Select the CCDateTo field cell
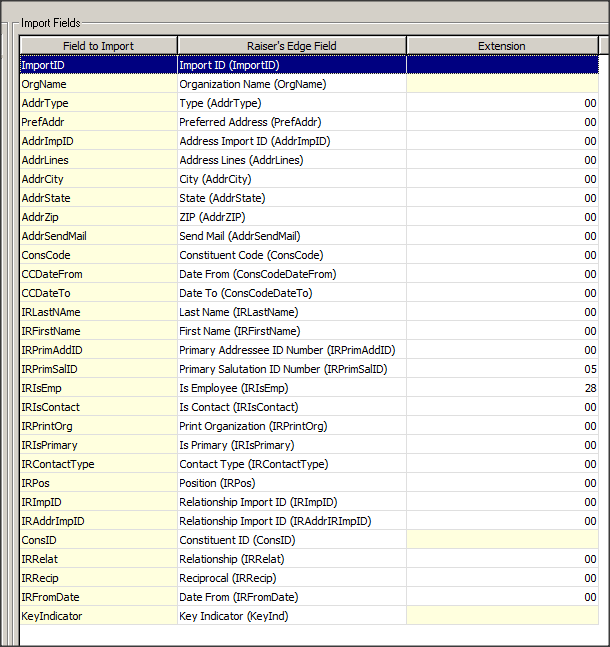The width and height of the screenshot is (610, 647). [x=99, y=293]
